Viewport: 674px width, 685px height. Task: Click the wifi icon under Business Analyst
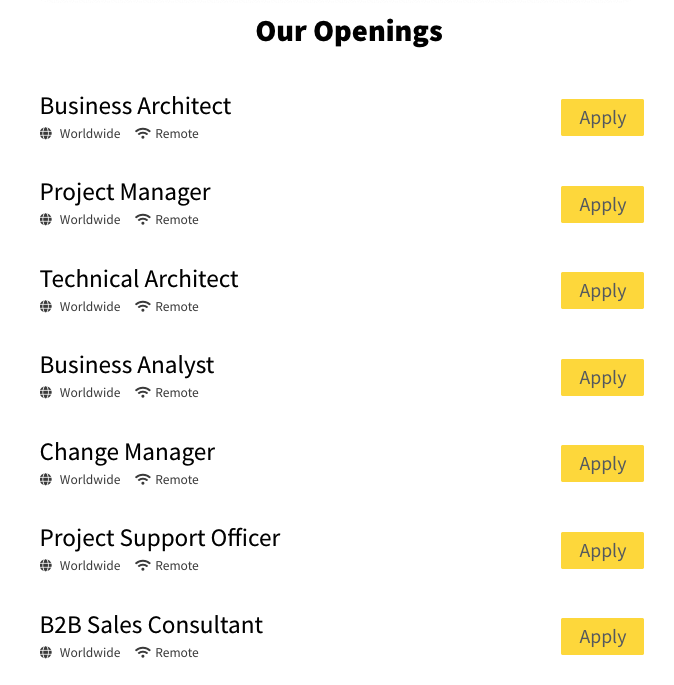tap(143, 393)
